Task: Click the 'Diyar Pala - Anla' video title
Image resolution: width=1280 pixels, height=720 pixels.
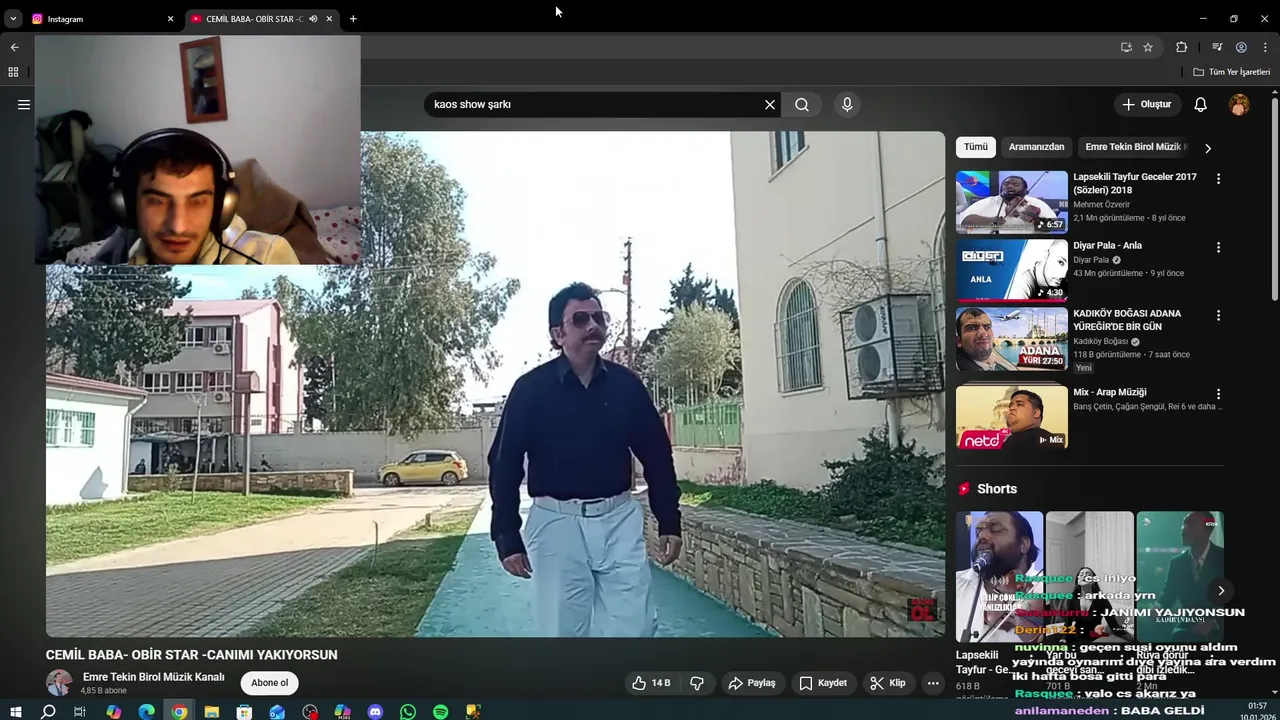Action: pos(1107,245)
